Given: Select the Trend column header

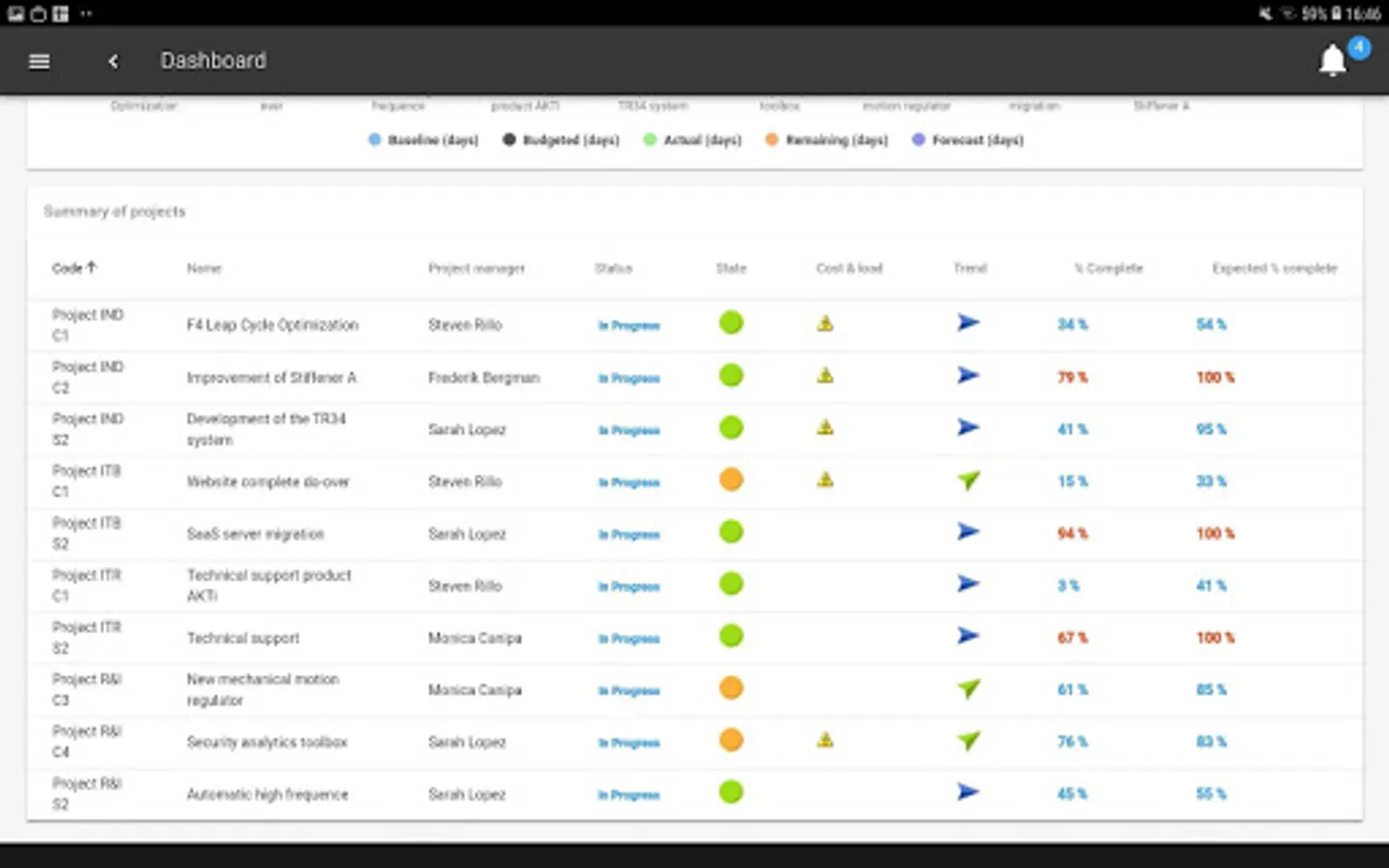Looking at the screenshot, I should pyautogui.click(x=970, y=268).
